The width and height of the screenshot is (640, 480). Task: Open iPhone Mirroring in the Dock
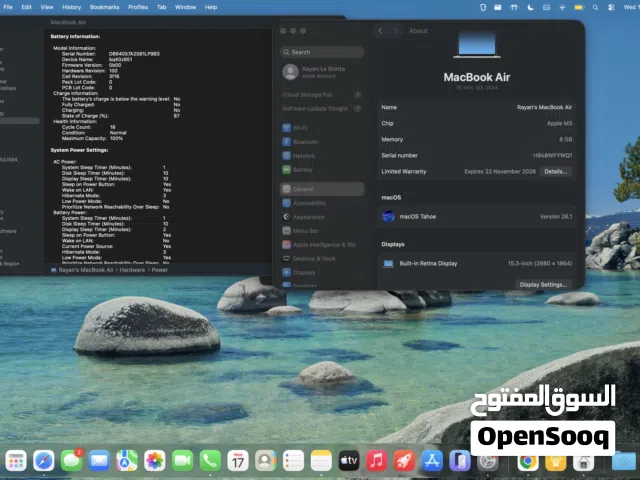(x=460, y=461)
